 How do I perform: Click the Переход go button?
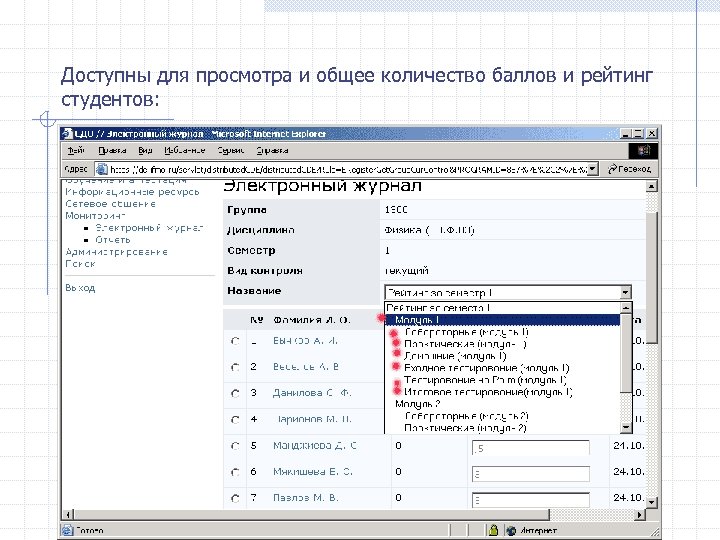coord(630,169)
